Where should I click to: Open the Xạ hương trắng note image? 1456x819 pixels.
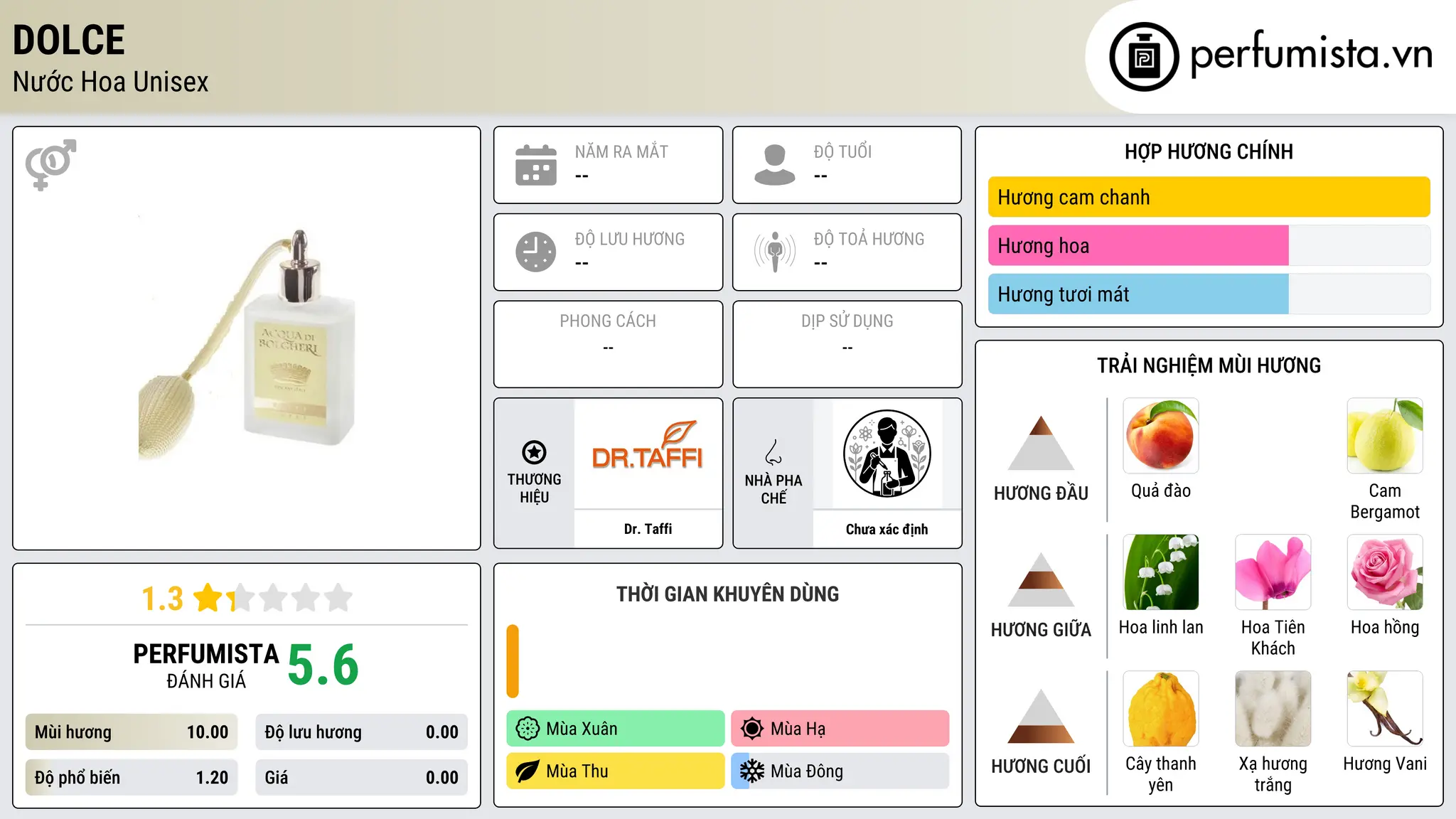tap(1273, 709)
